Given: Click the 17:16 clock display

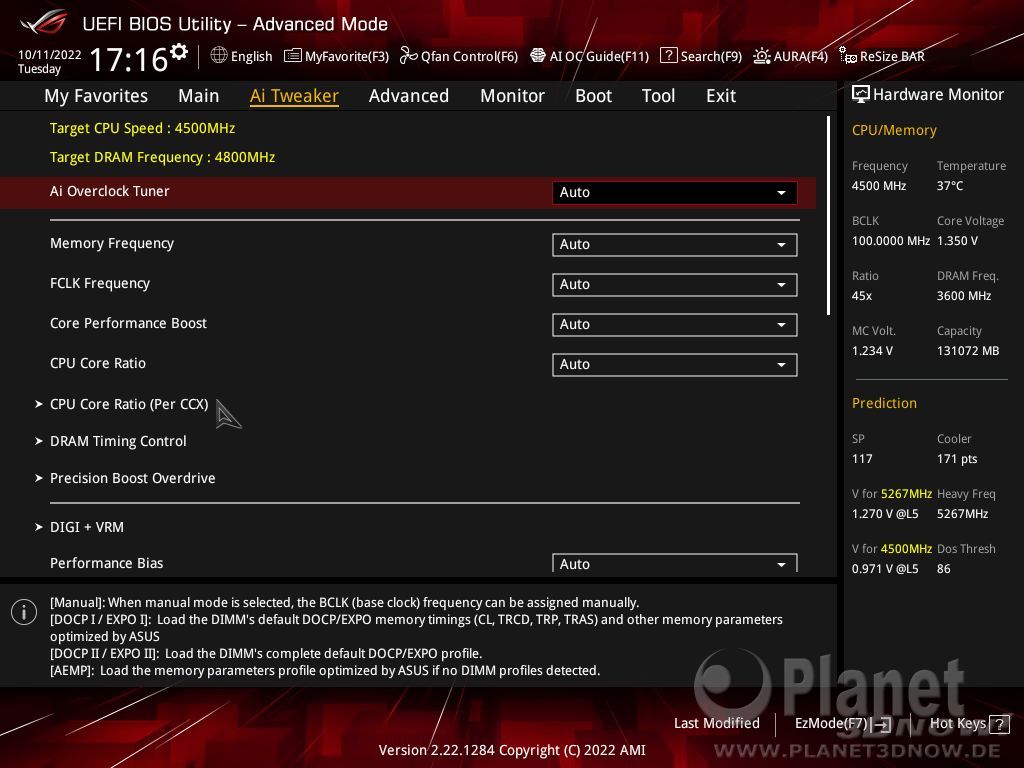Looking at the screenshot, I should coord(129,59).
